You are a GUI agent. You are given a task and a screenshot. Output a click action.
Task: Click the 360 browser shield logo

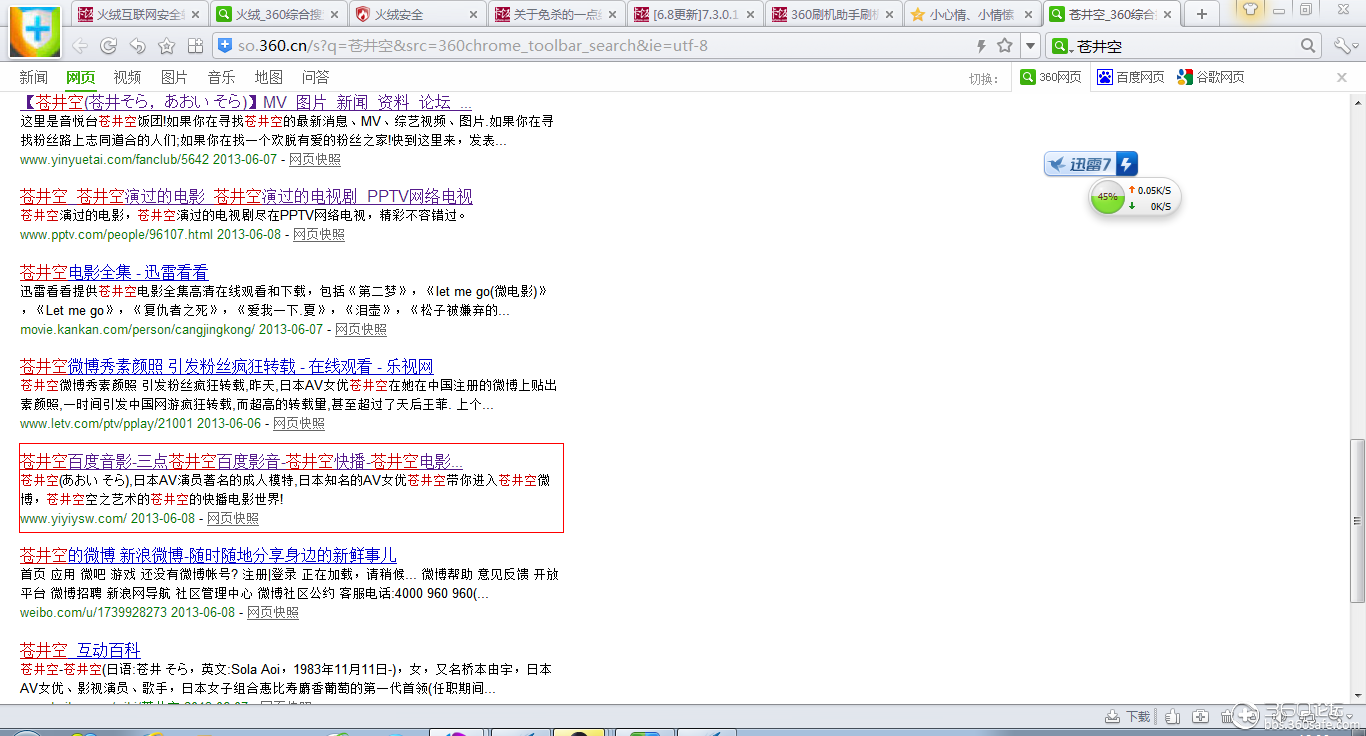[x=34, y=31]
